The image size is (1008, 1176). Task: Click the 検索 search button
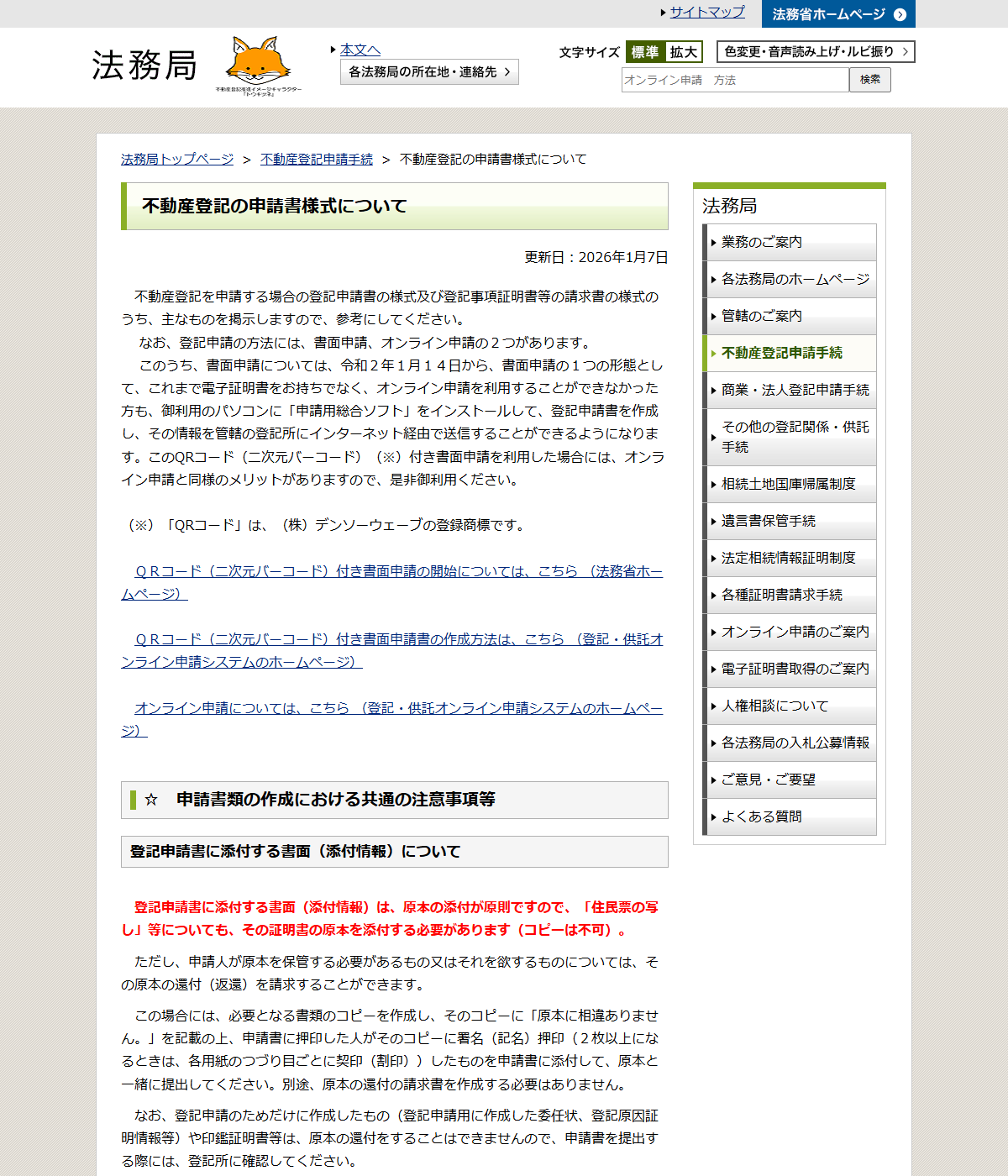coord(870,80)
